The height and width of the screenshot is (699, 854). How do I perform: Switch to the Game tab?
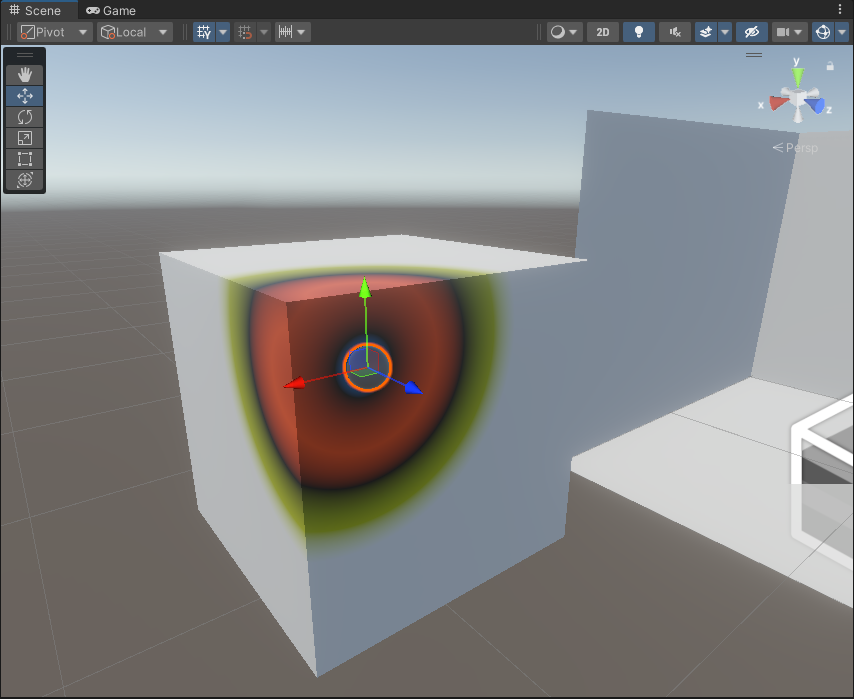click(x=111, y=10)
